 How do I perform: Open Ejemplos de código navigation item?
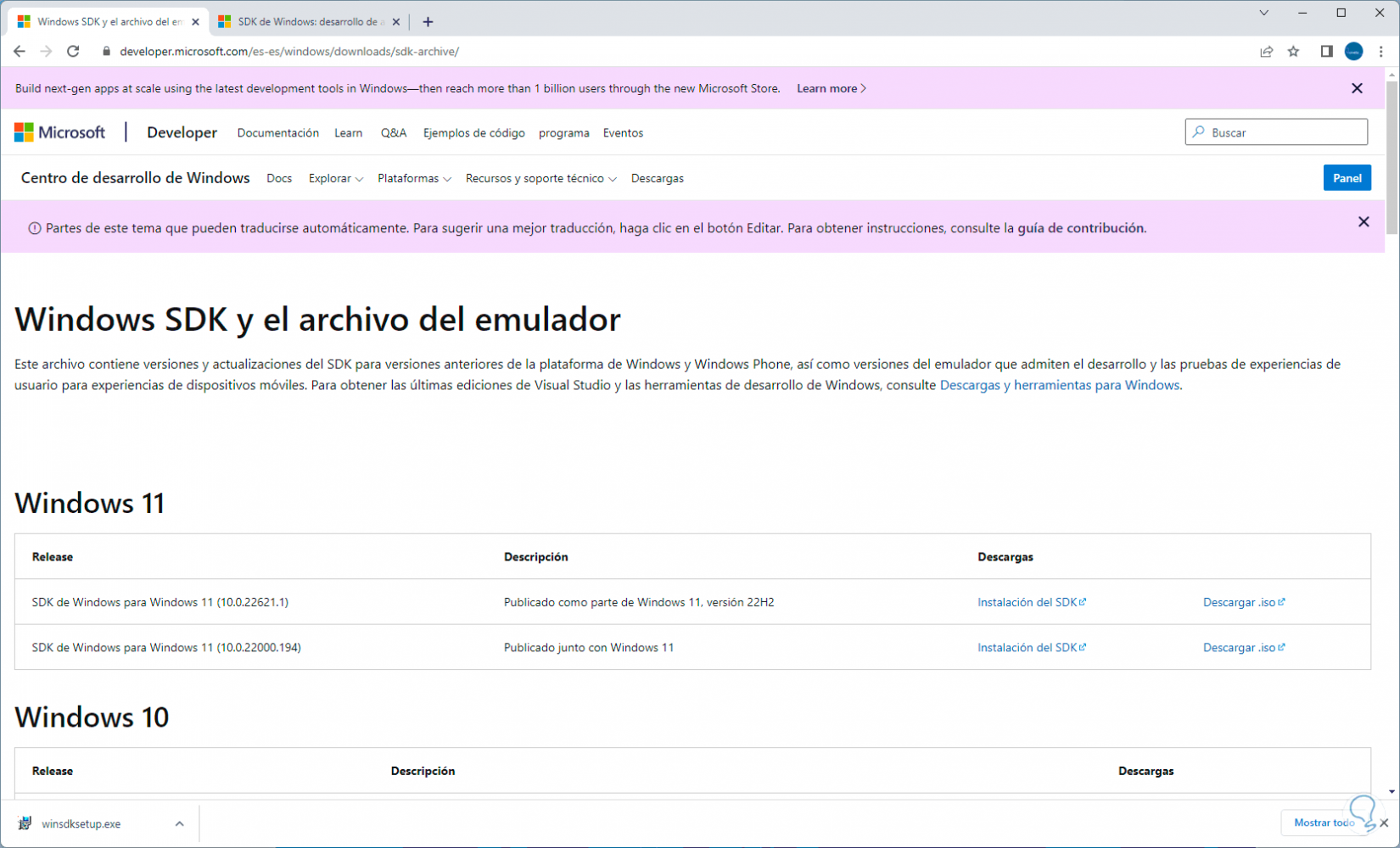coord(474,133)
